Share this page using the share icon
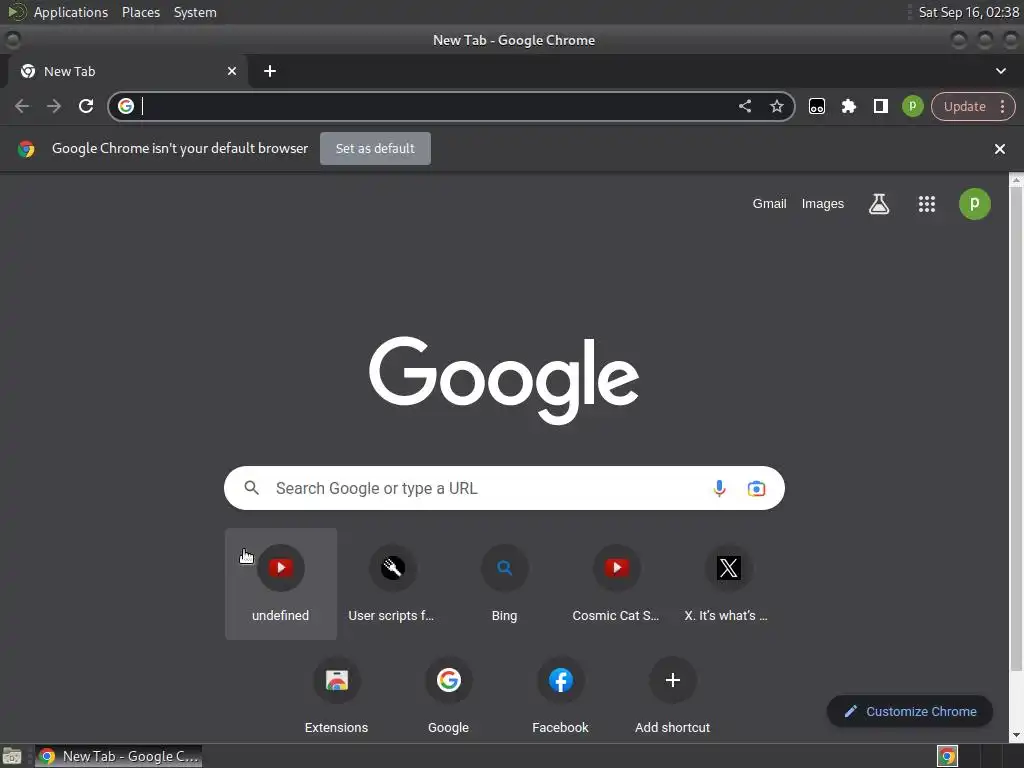1024x768 pixels. click(x=744, y=106)
